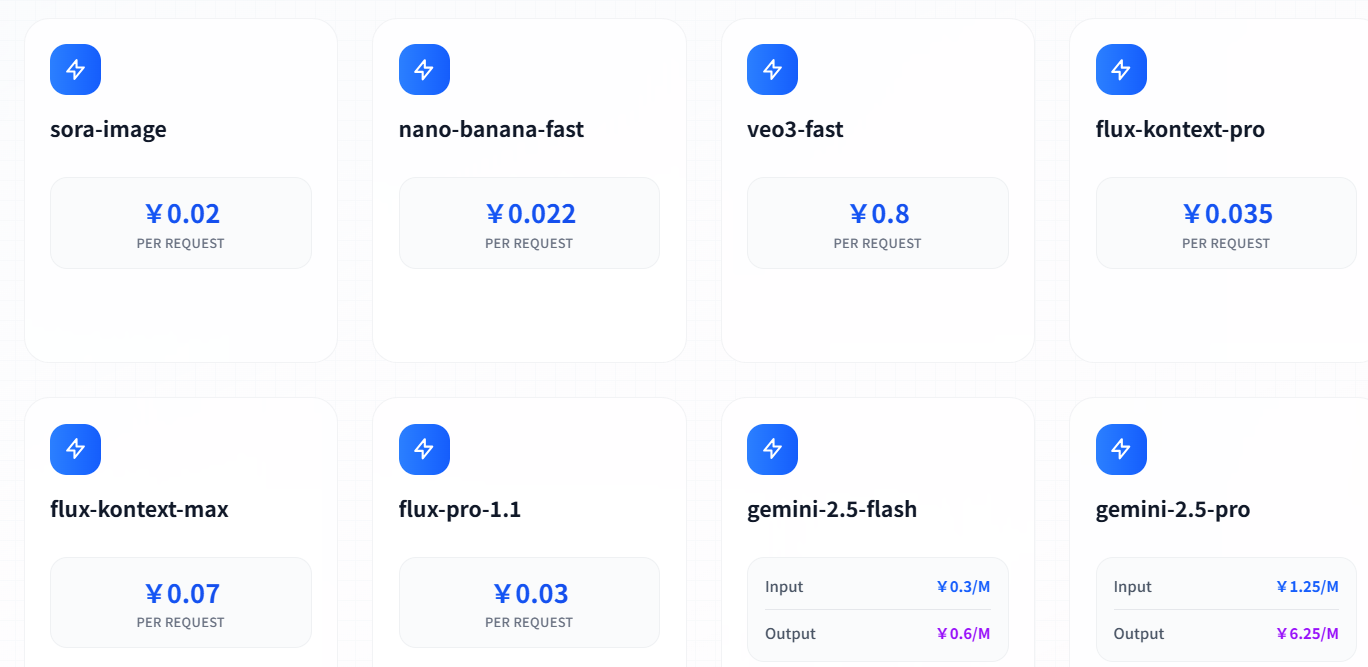Click the lightning icon above nano-banana-fast
The image size is (1368, 667).
[424, 70]
